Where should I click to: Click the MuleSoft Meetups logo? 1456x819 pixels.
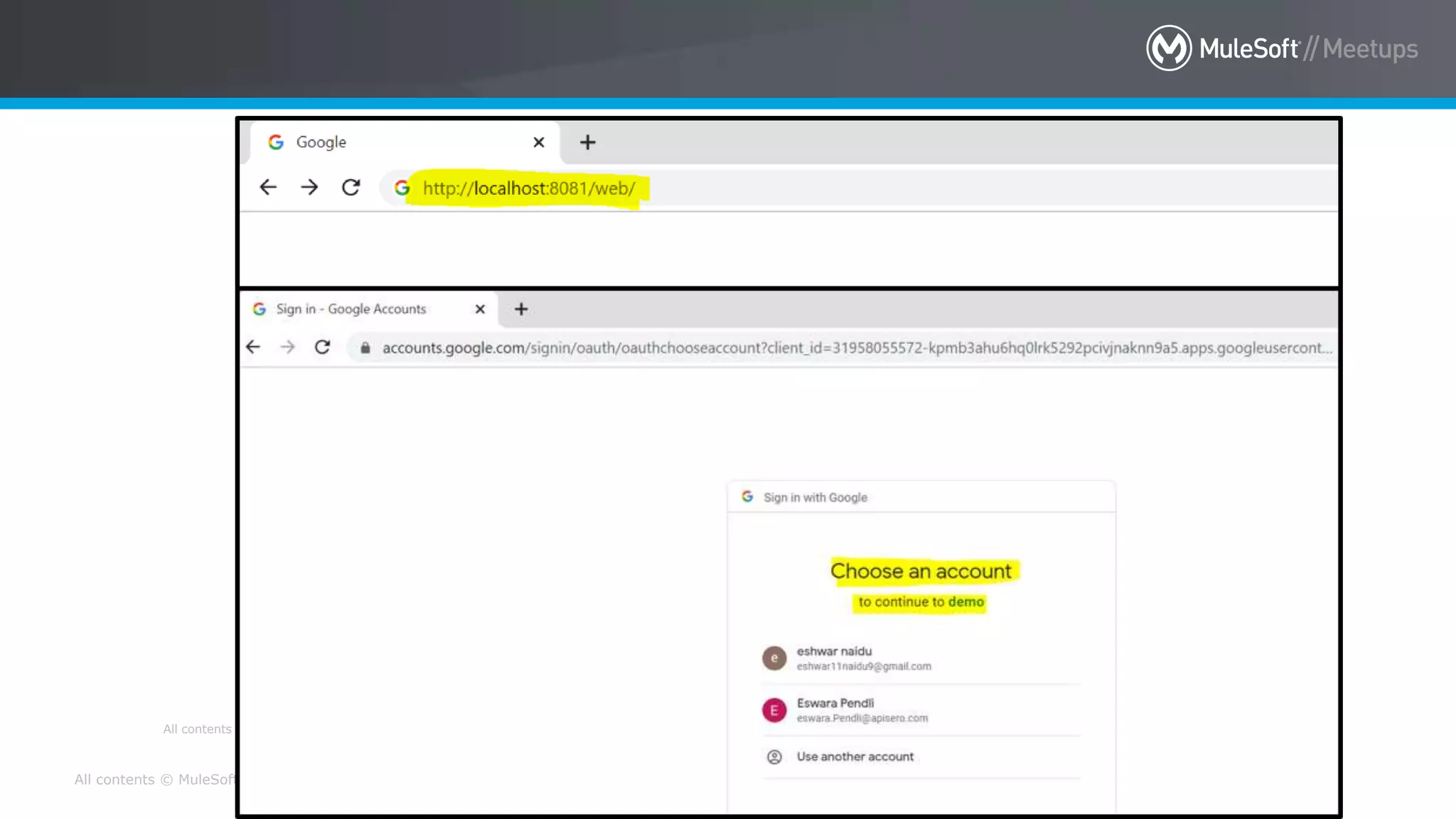tap(1282, 48)
